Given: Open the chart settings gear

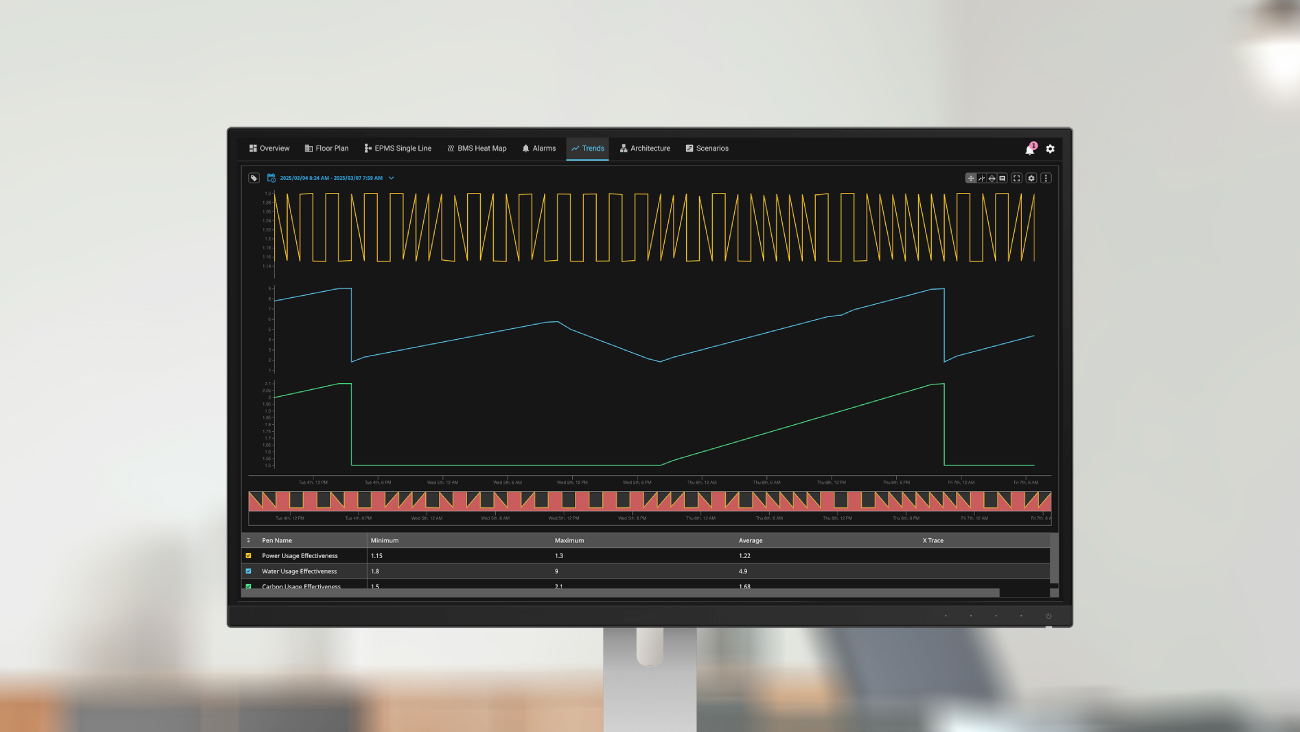Looking at the screenshot, I should (x=1032, y=178).
